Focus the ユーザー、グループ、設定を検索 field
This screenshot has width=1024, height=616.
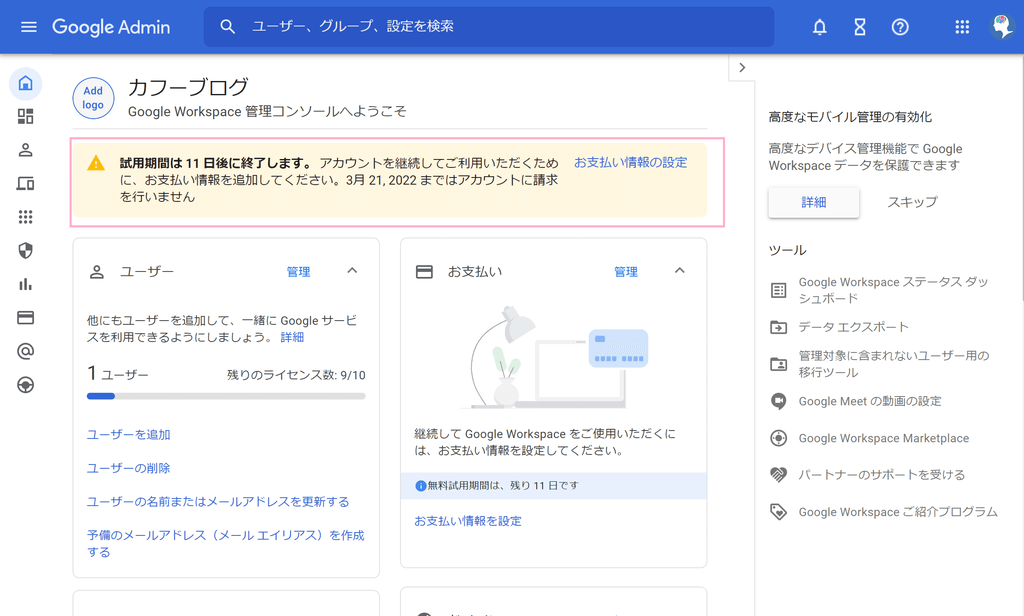coord(488,27)
